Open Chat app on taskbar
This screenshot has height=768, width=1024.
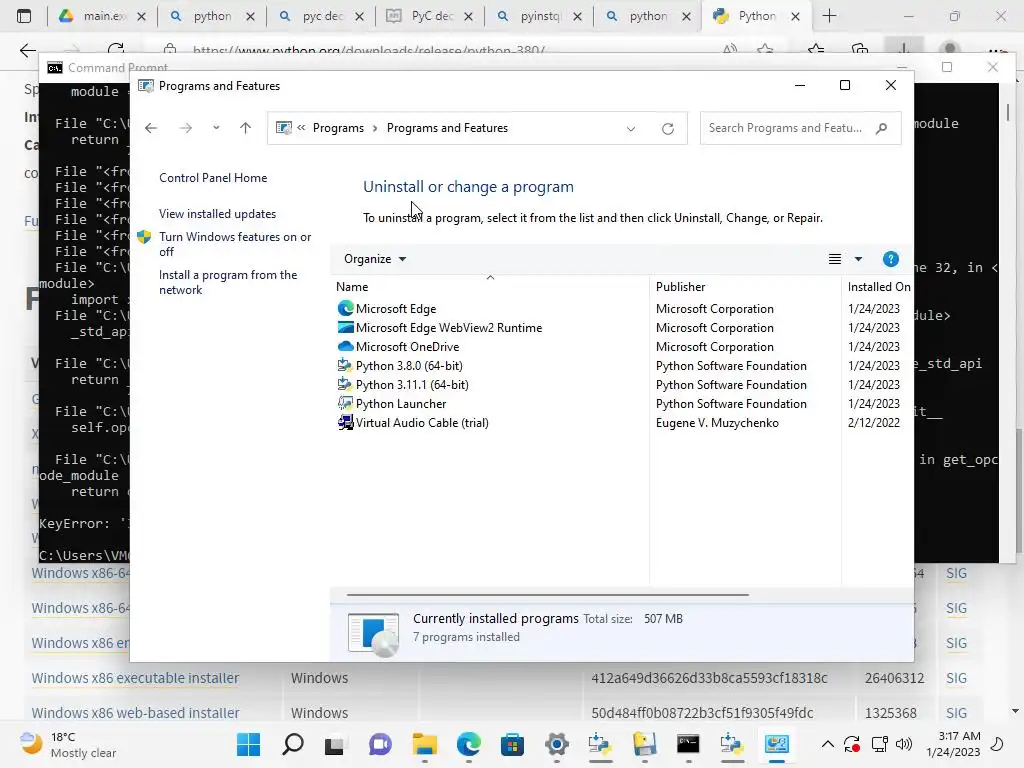(x=380, y=744)
